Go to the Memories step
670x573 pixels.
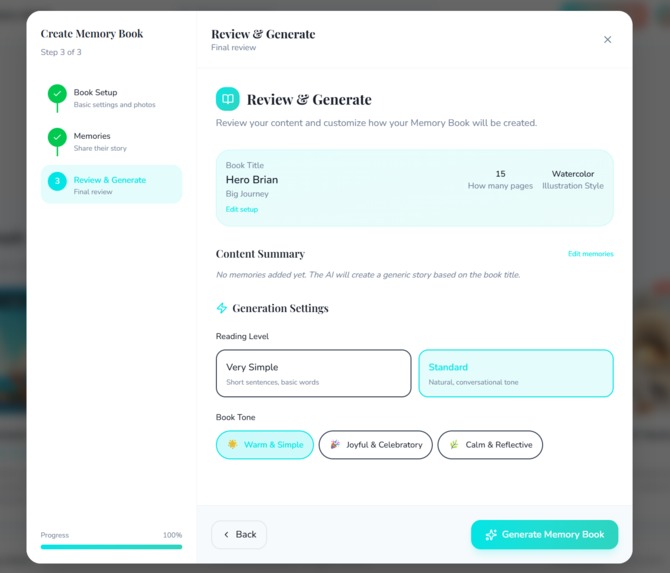pos(111,141)
